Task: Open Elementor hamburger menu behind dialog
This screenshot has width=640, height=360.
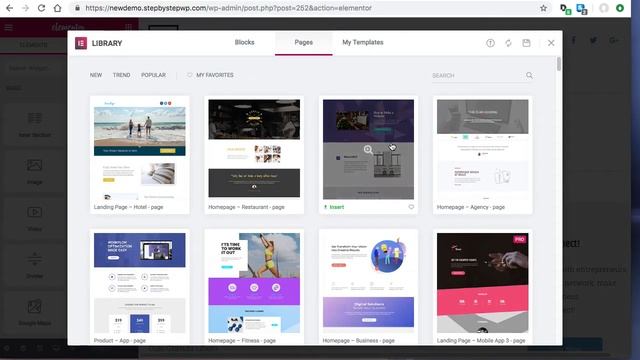Action: 9,27
